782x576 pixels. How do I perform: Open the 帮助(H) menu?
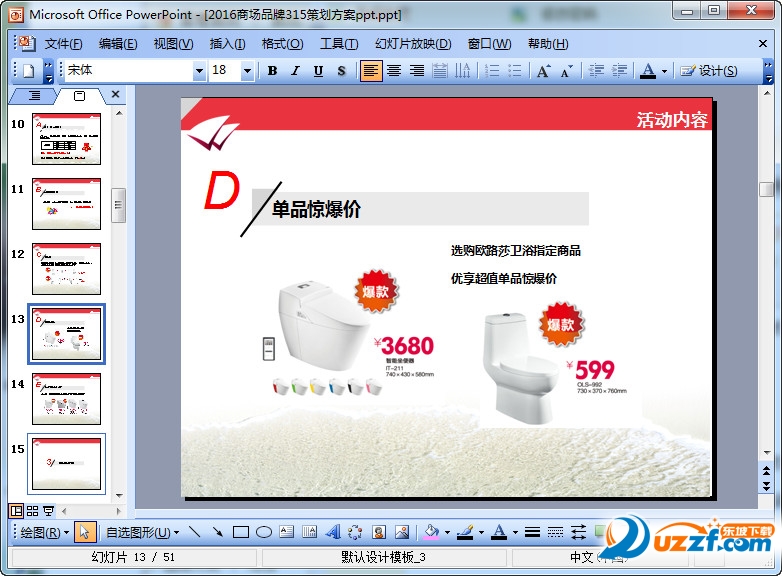548,44
